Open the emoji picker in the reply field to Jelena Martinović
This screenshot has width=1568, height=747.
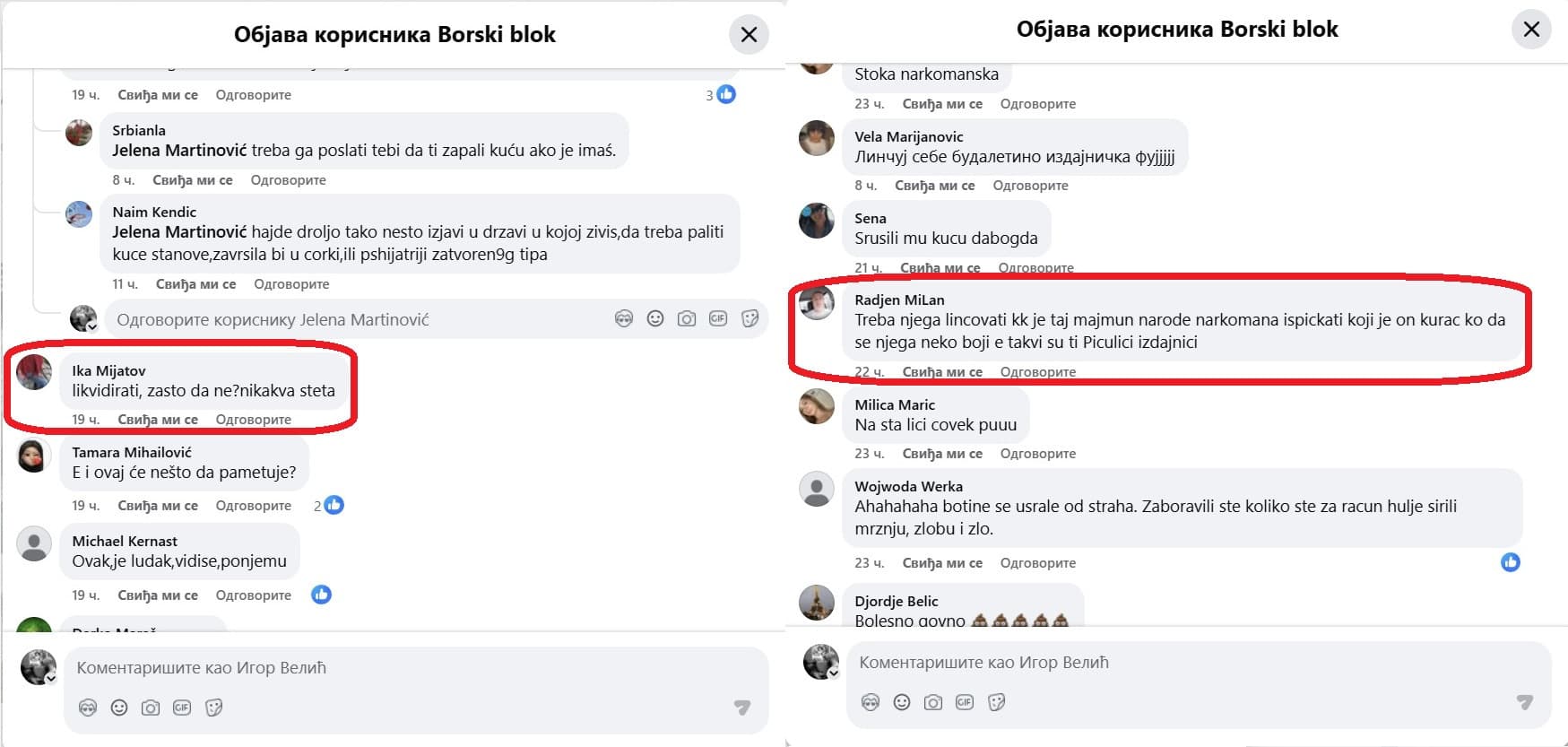pos(654,318)
